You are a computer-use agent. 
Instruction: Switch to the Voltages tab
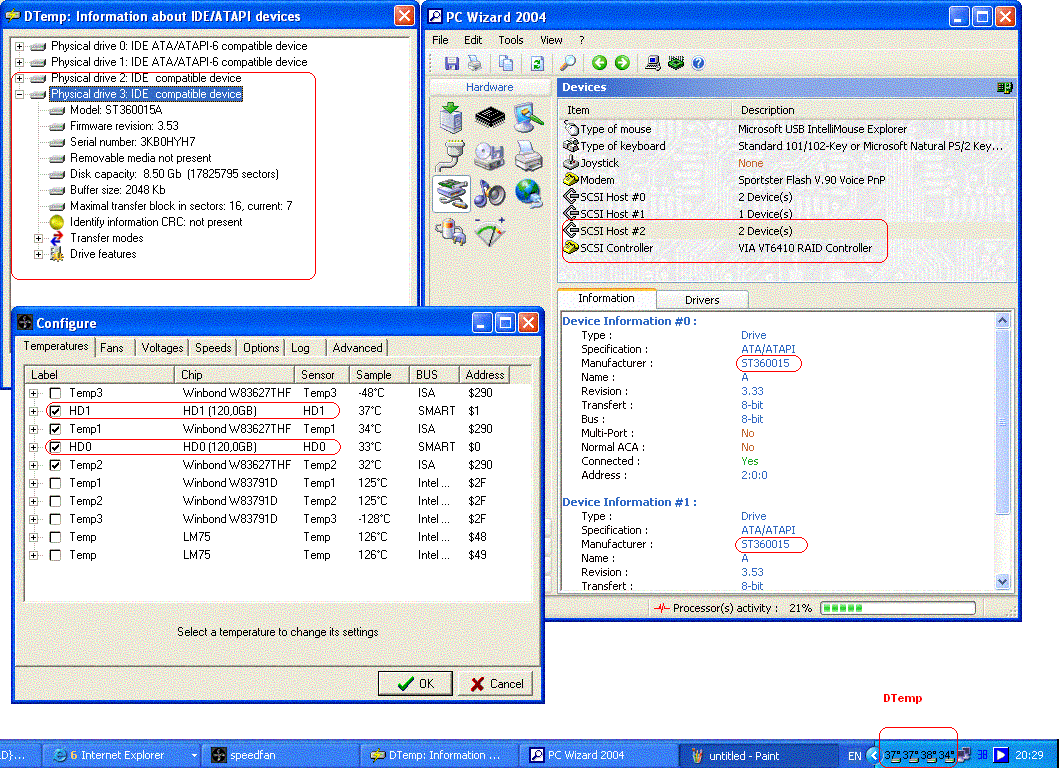162,347
